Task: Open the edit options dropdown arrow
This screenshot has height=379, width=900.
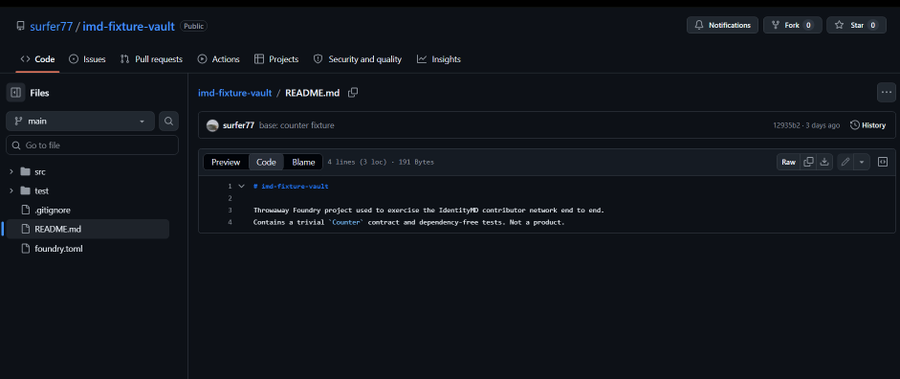Action: coord(862,162)
